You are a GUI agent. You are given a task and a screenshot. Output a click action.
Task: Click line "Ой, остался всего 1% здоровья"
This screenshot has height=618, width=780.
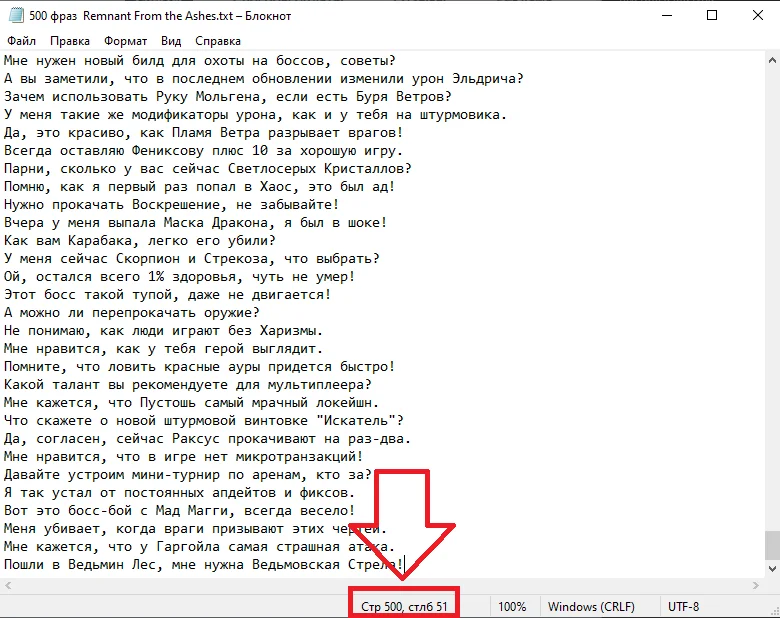point(180,277)
